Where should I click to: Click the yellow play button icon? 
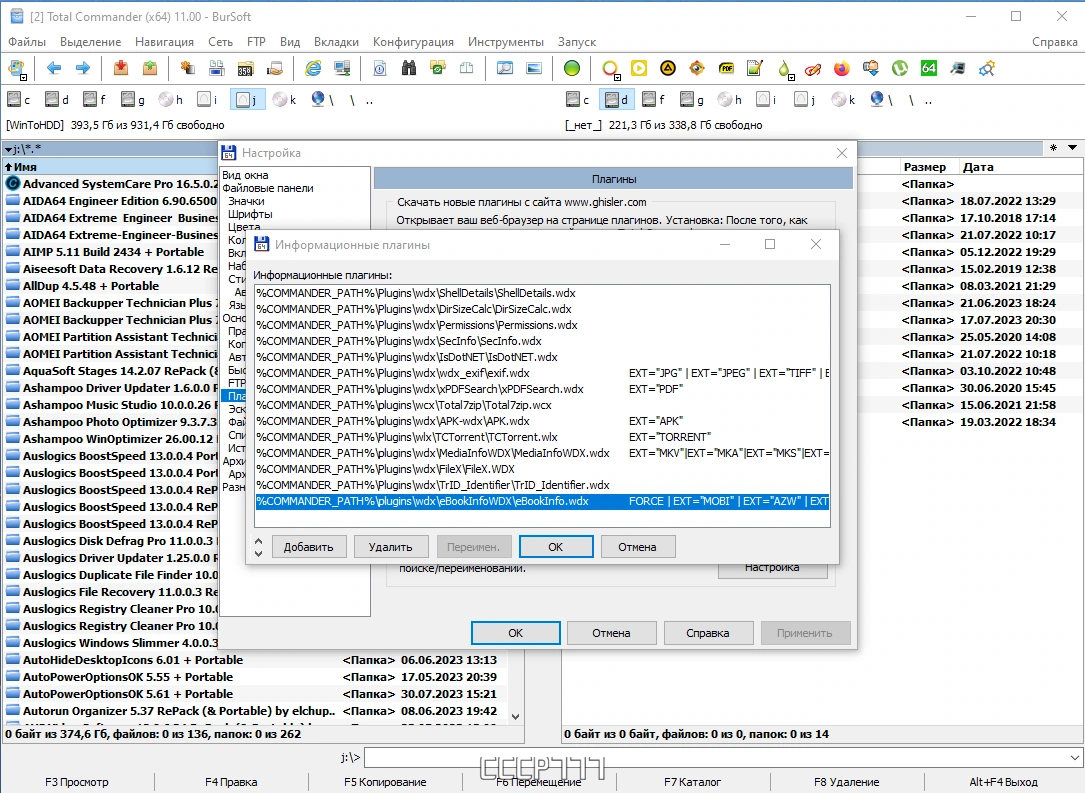tap(639, 68)
